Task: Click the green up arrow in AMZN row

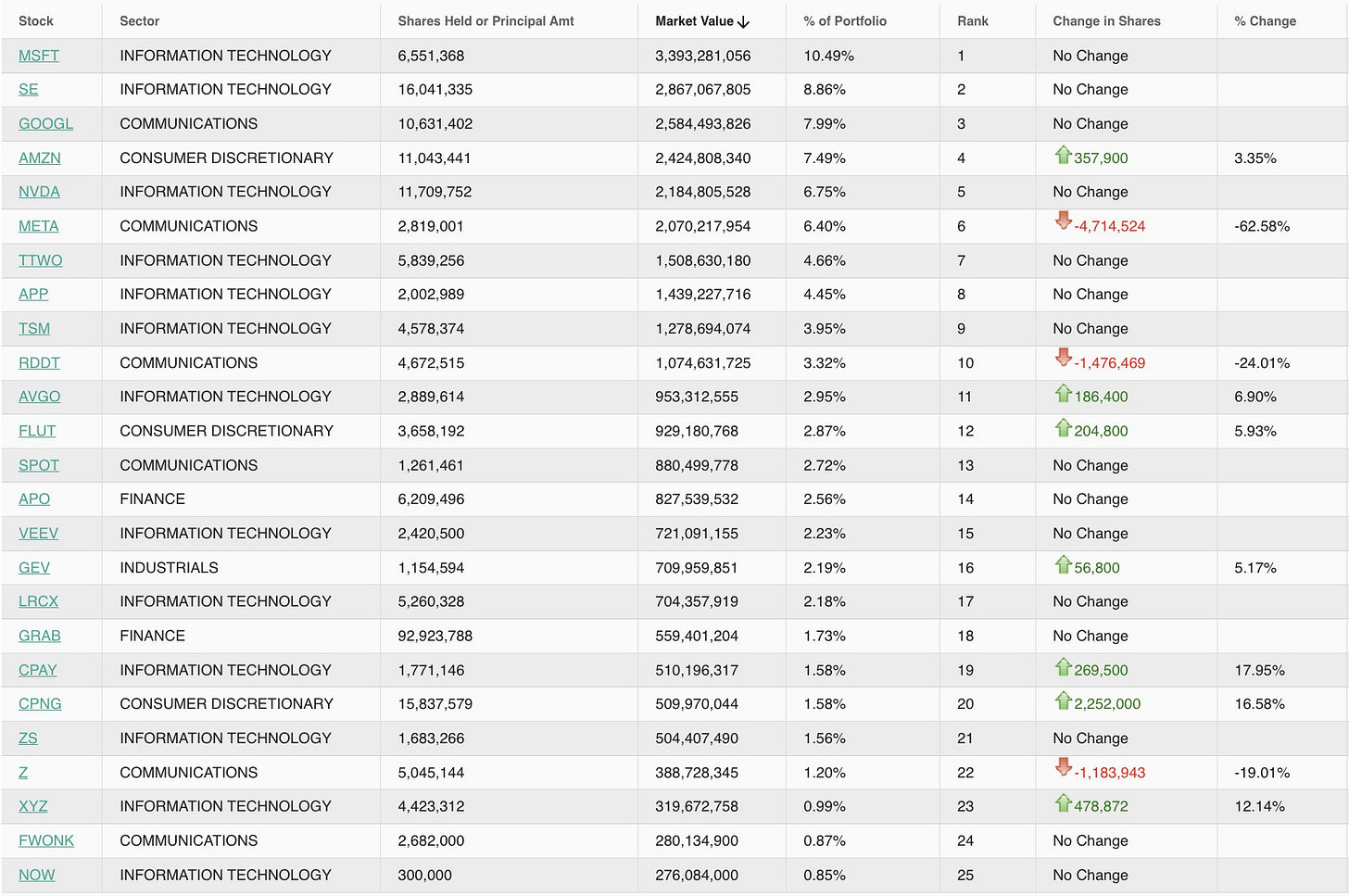Action: tap(1063, 156)
